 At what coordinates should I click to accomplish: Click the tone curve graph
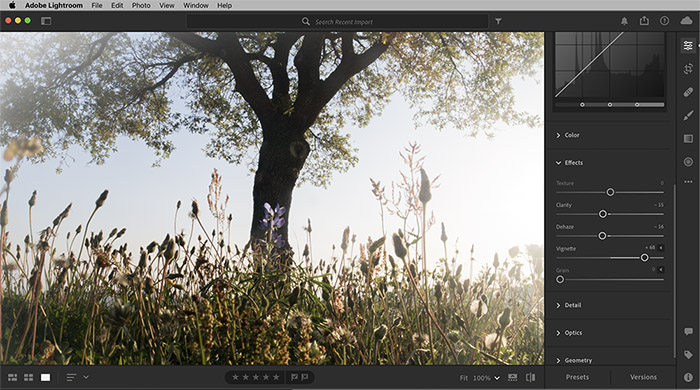[x=610, y=65]
